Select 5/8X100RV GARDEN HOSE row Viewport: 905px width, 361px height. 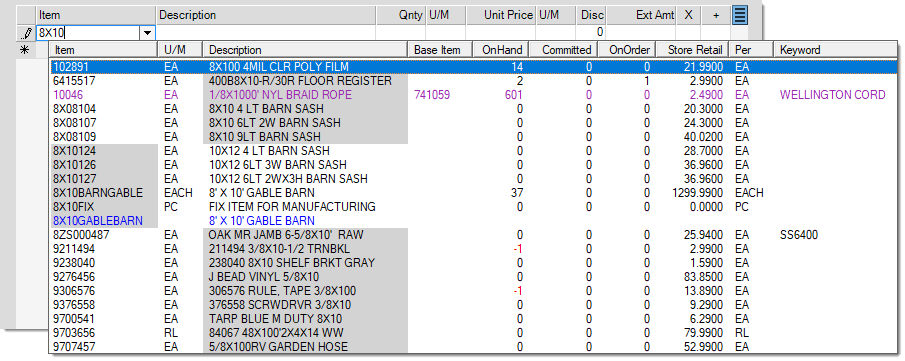coord(473,347)
